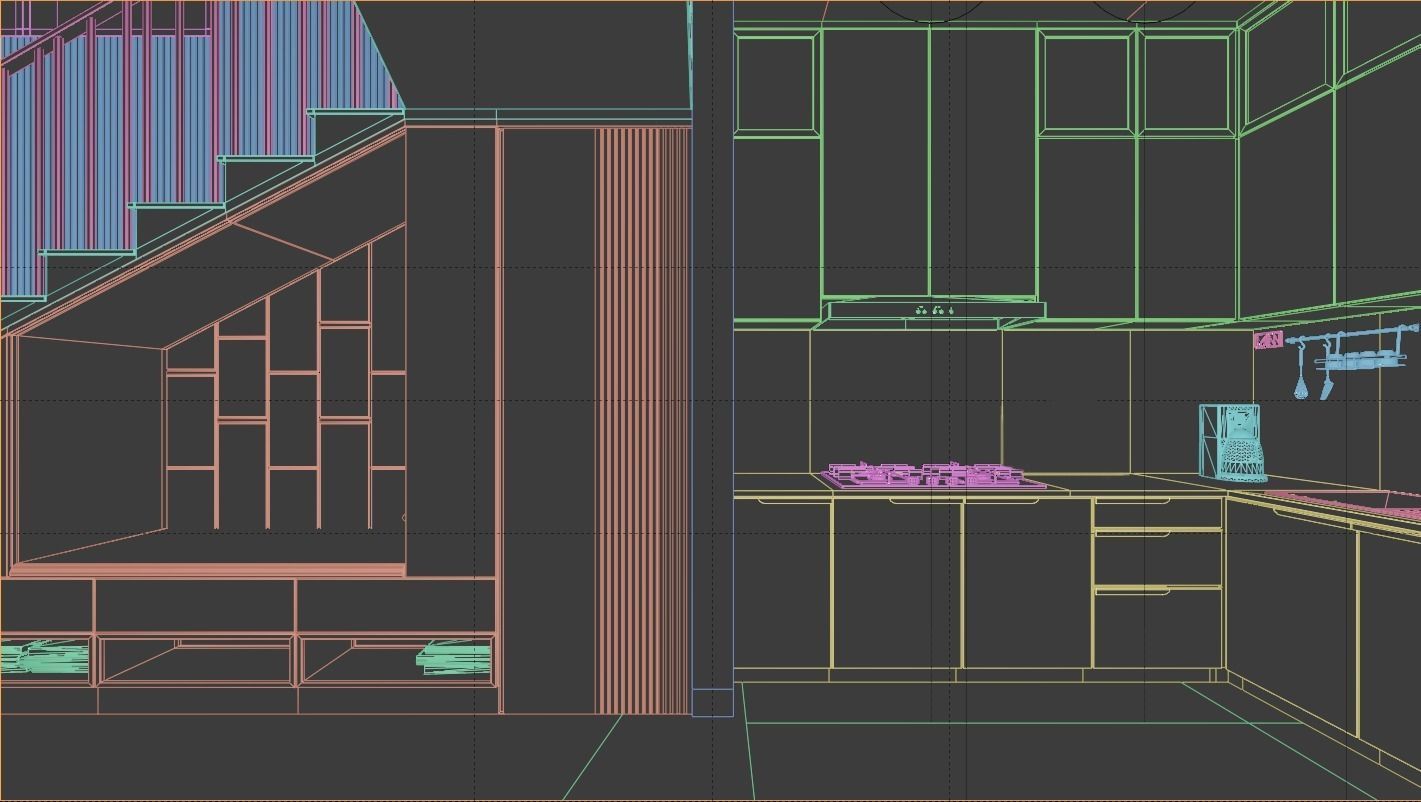Select the blue pillar between stairs and kitchen
Viewport: 1421px width, 802px height.
(712, 358)
